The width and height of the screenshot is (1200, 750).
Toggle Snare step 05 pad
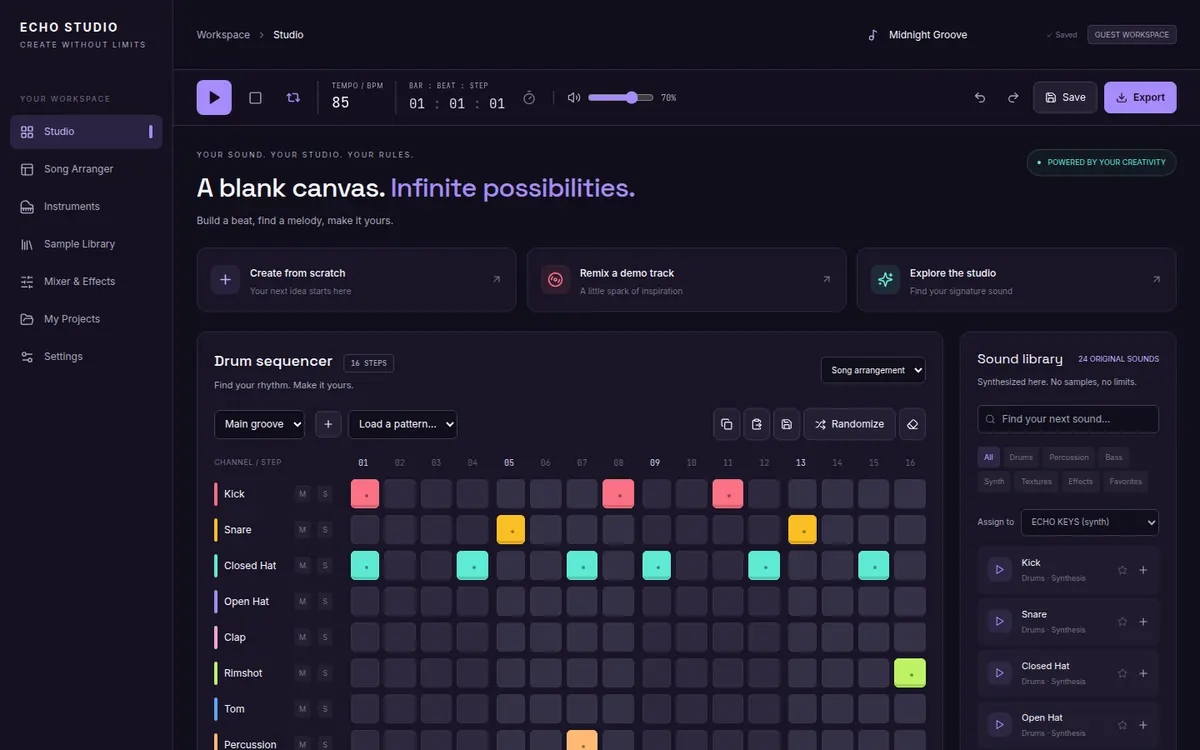click(511, 530)
